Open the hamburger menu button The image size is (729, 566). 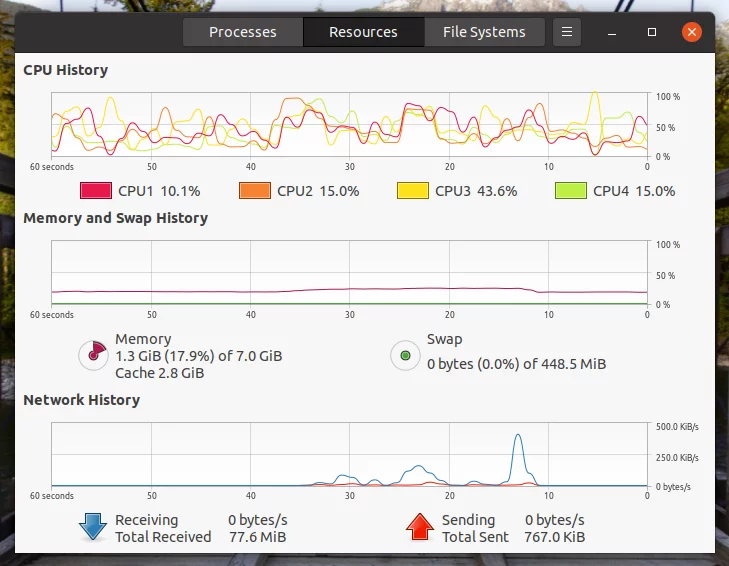(567, 32)
